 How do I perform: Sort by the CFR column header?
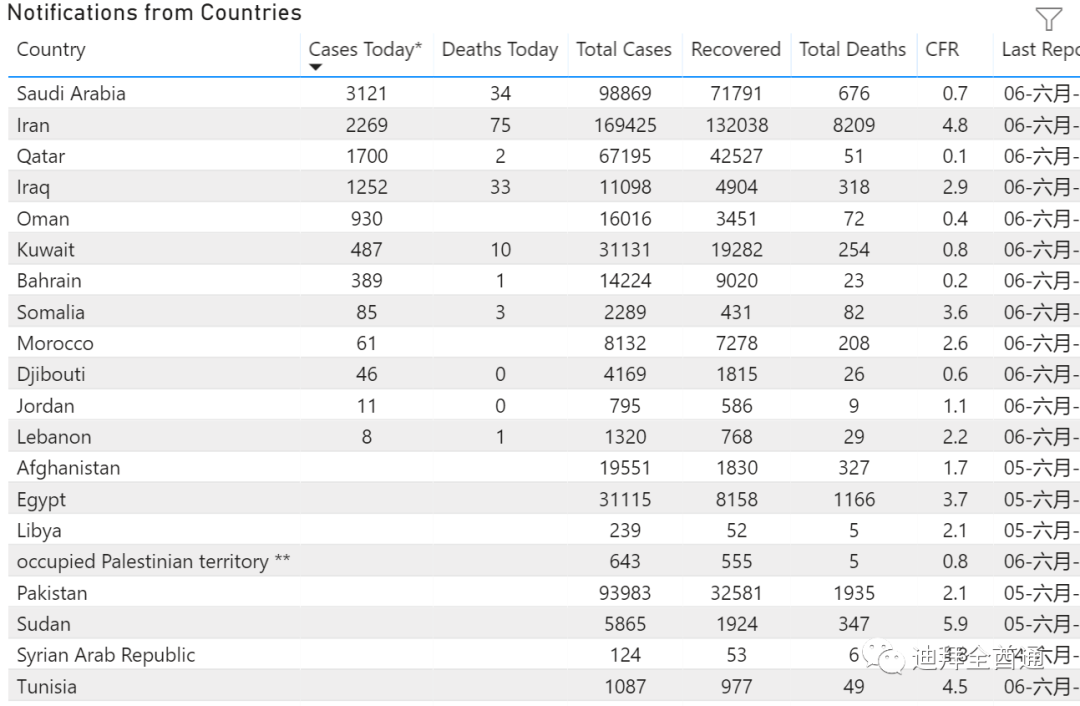click(x=942, y=50)
